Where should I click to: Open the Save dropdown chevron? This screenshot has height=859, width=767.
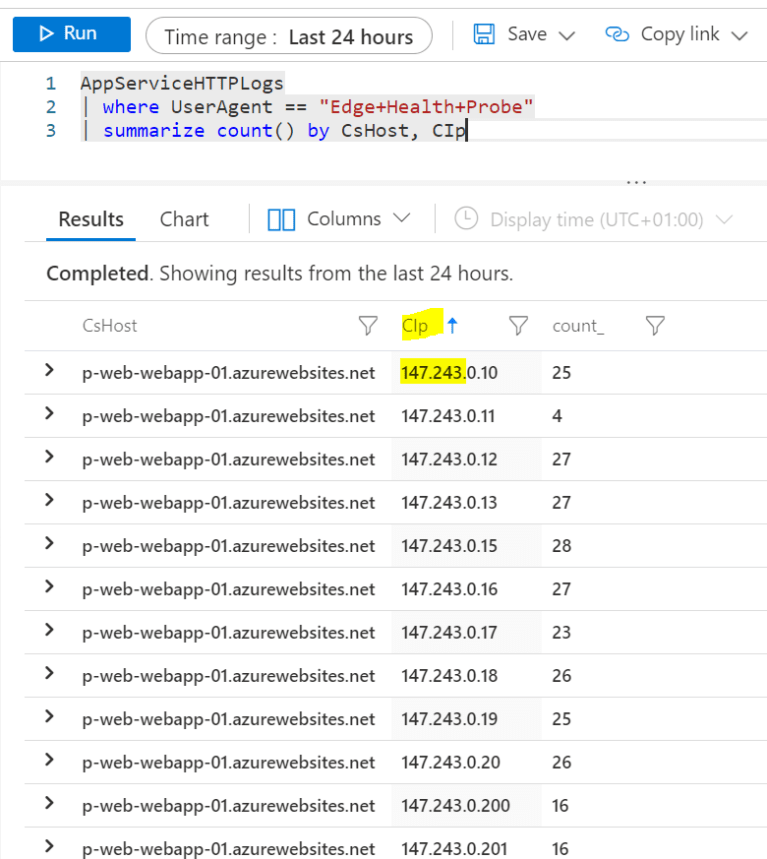point(567,33)
